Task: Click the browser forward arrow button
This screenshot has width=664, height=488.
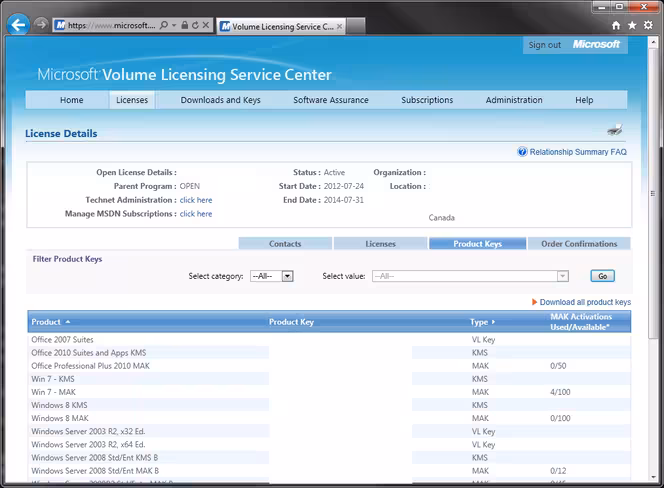Action: click(x=41, y=24)
